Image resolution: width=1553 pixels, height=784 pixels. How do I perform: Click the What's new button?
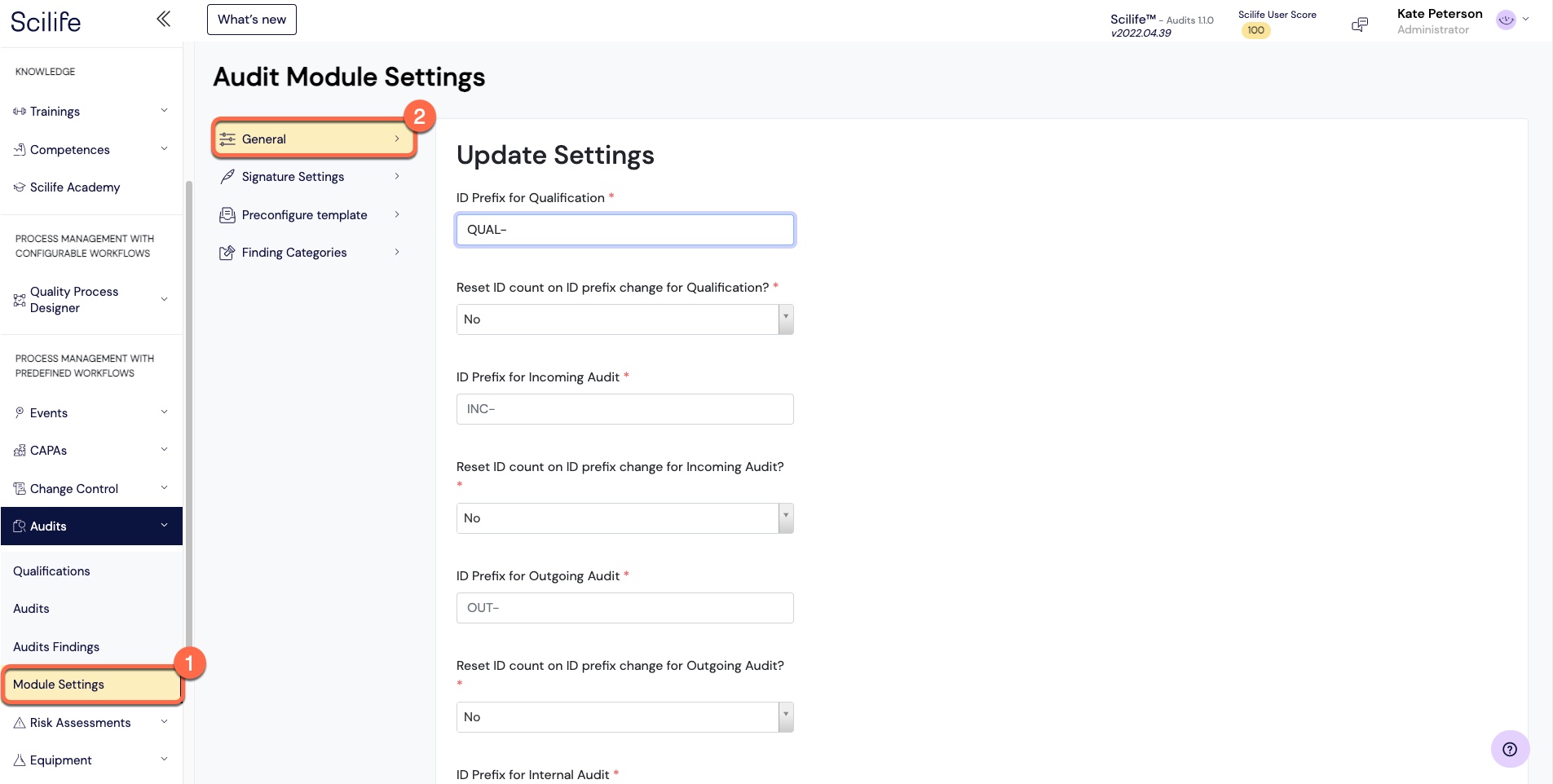pyautogui.click(x=252, y=20)
